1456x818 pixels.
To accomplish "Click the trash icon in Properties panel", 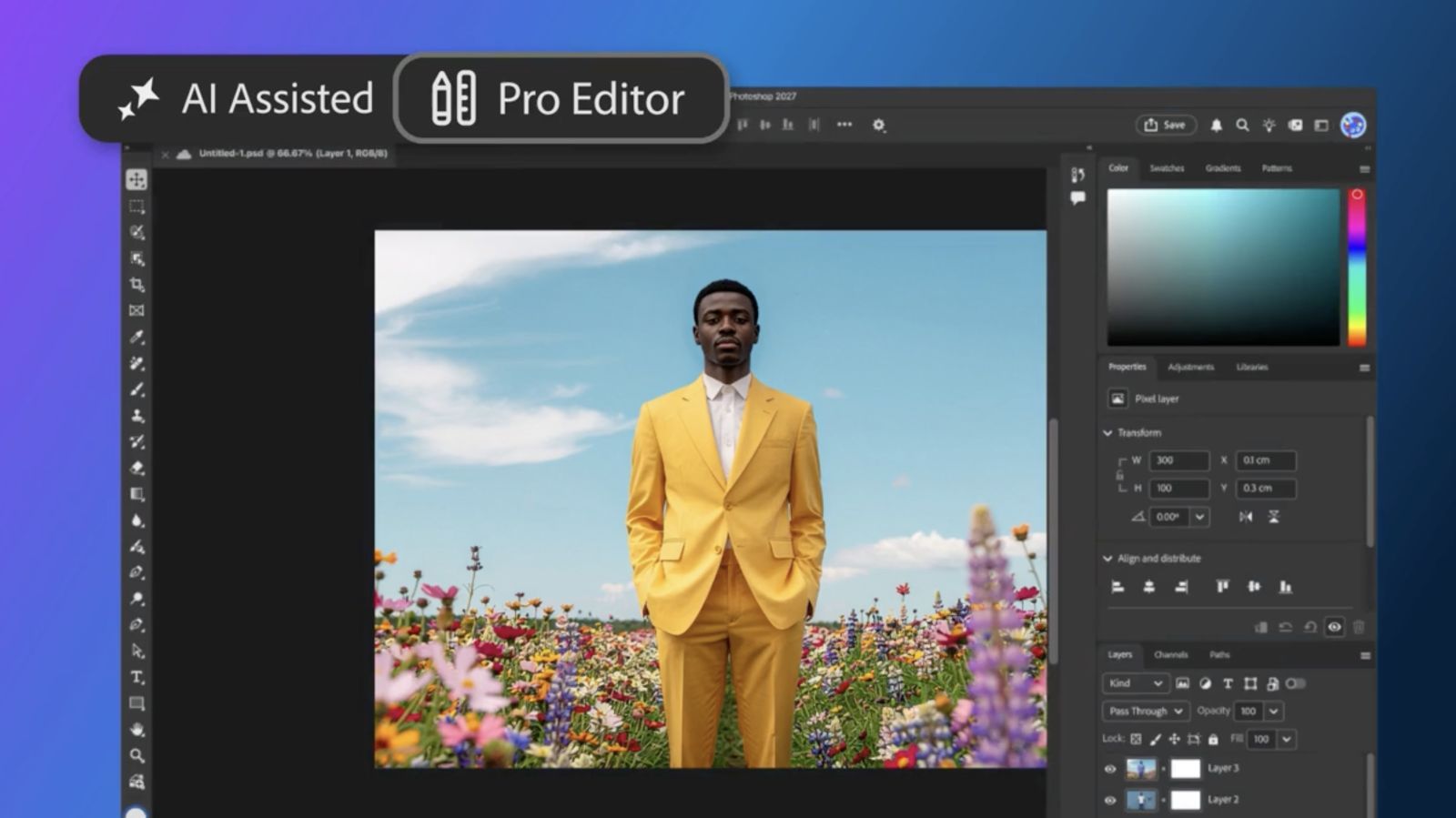I will point(1359,627).
